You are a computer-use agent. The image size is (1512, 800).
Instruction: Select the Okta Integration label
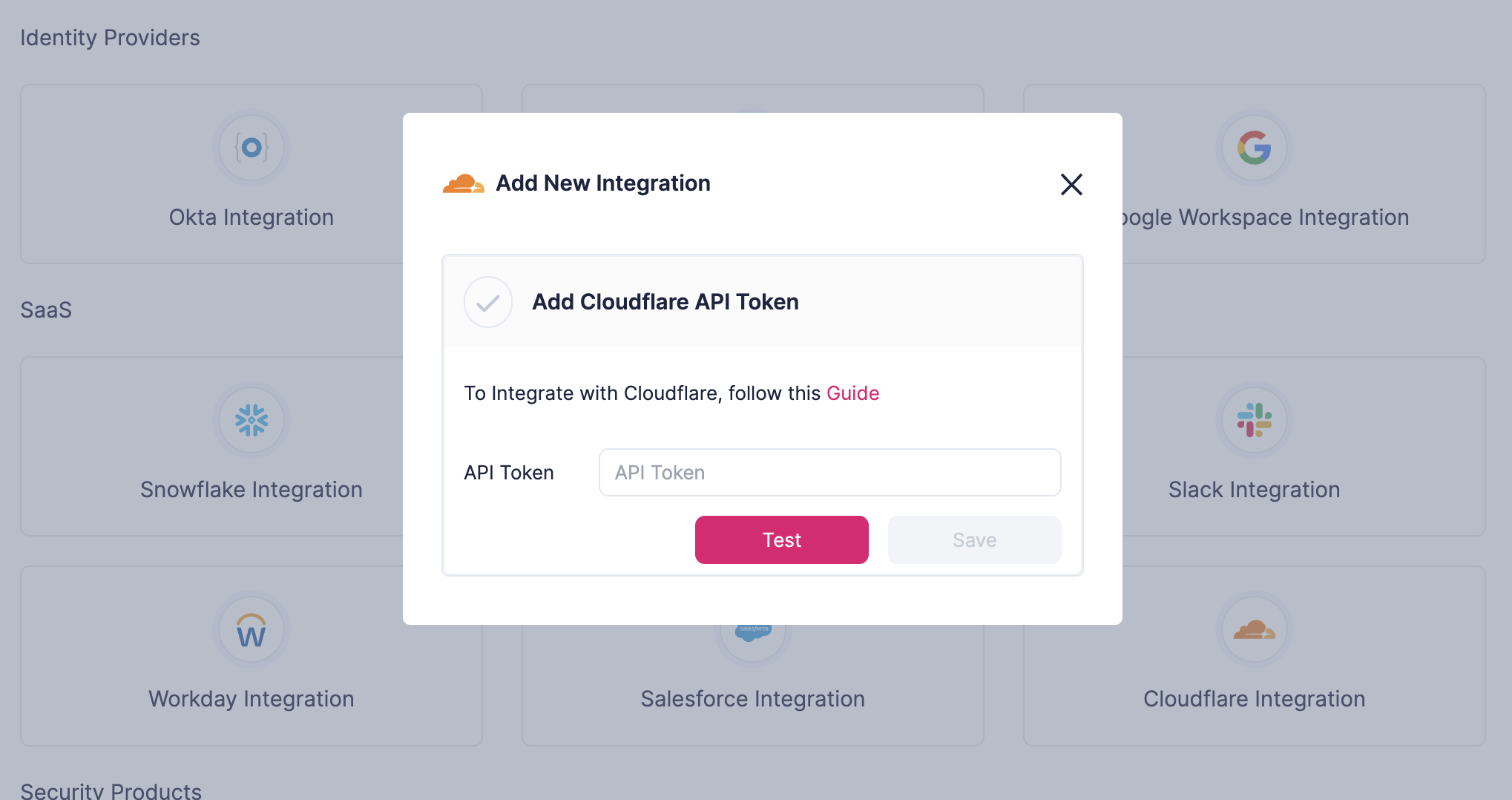(x=252, y=217)
